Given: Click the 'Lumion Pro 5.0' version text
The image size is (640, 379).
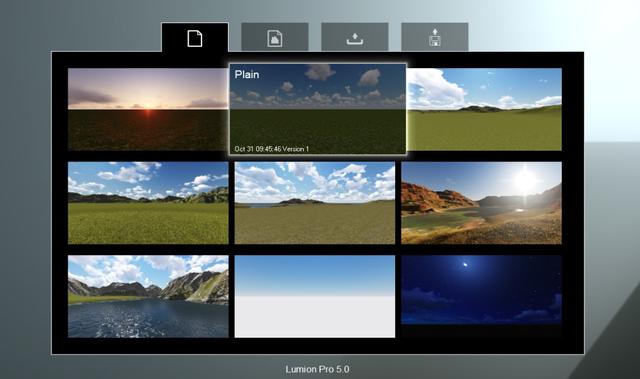Looking at the screenshot, I should point(317,369).
